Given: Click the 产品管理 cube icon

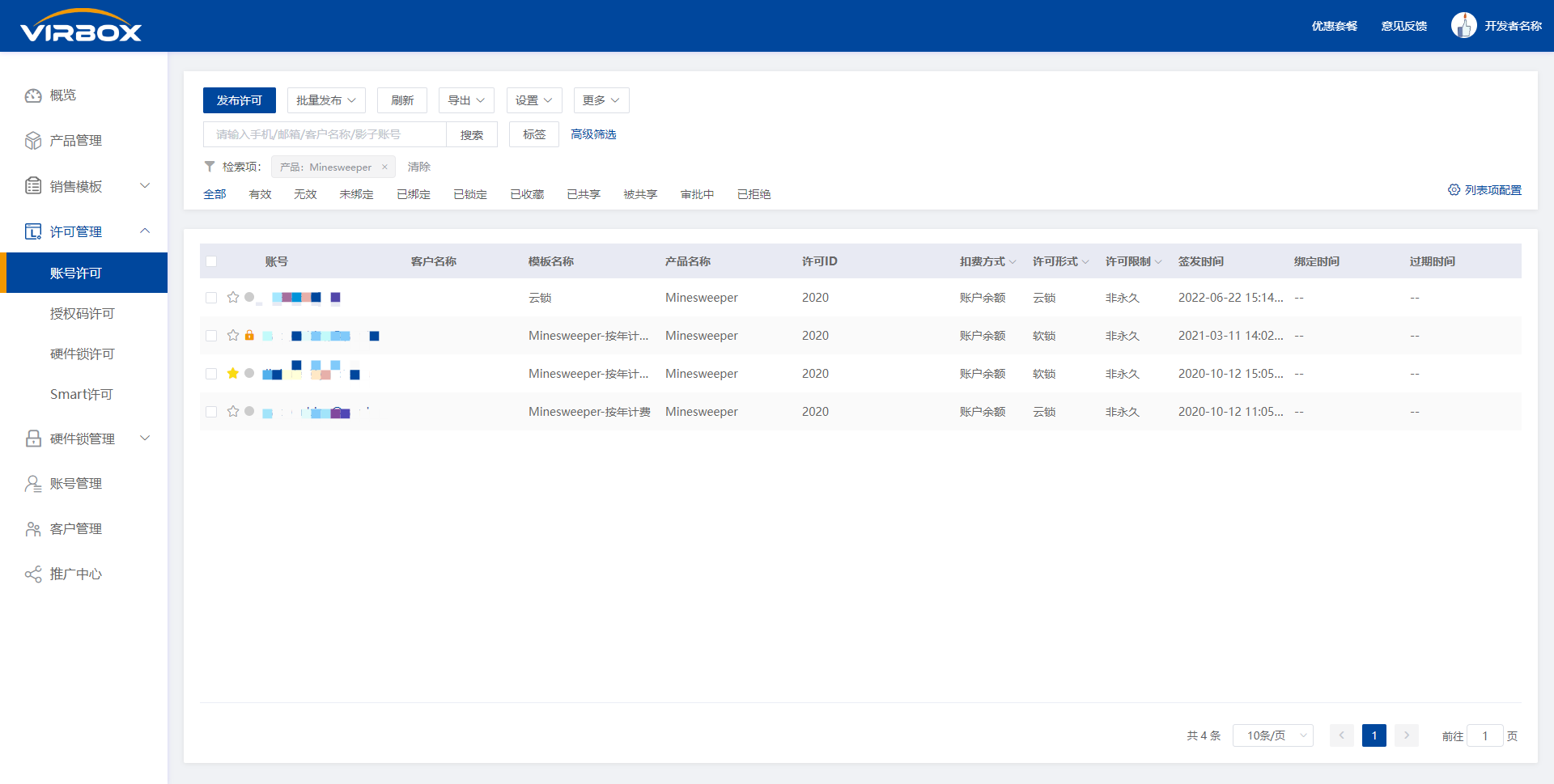Looking at the screenshot, I should point(33,141).
